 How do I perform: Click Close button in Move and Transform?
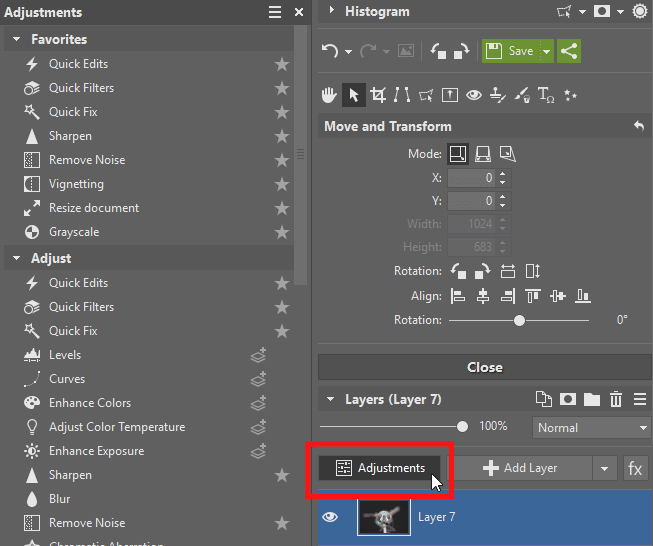(485, 367)
